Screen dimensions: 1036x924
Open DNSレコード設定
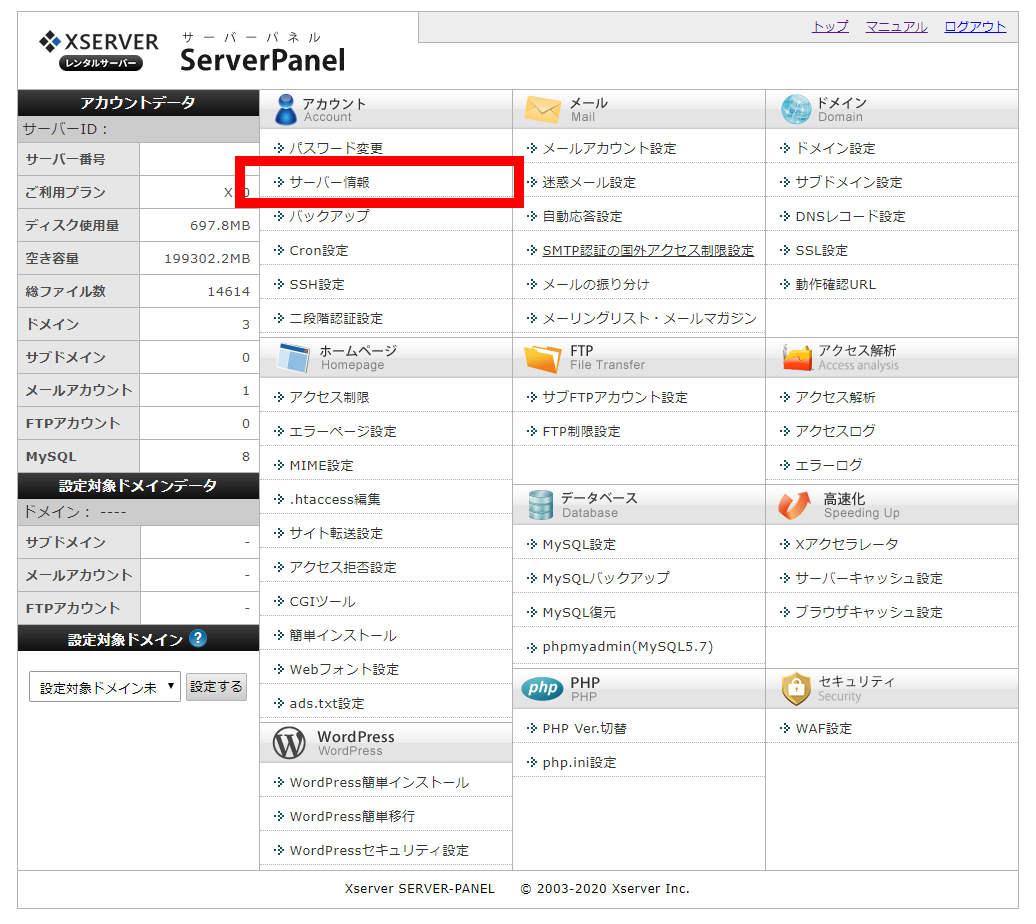850,216
